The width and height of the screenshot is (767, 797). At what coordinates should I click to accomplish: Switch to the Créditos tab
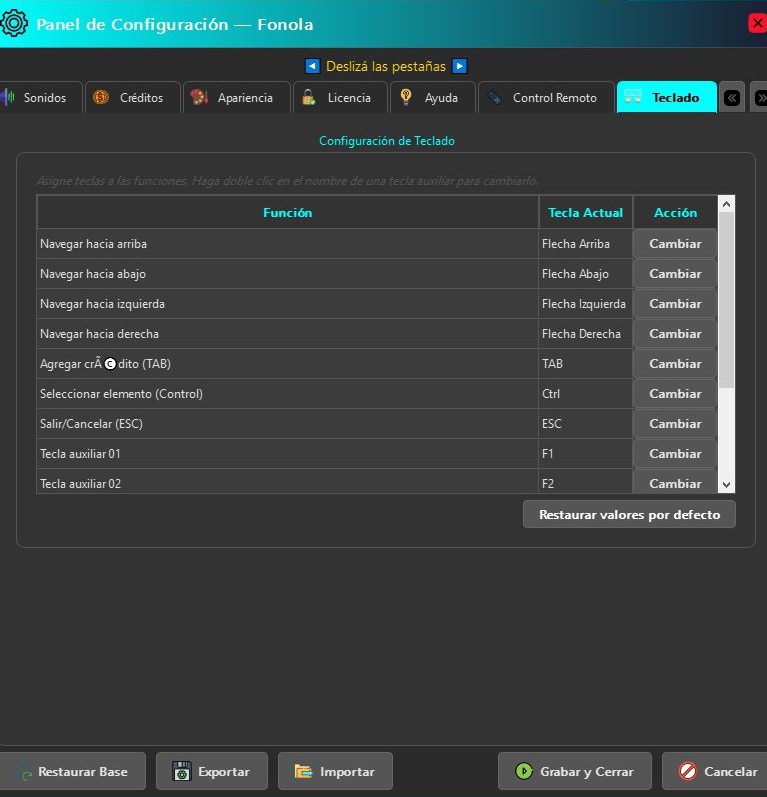tap(133, 97)
